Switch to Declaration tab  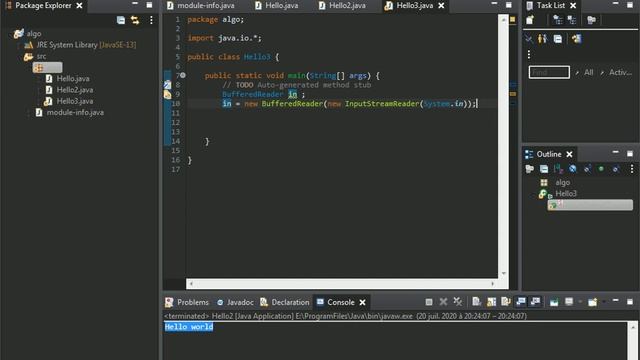pos(285,302)
